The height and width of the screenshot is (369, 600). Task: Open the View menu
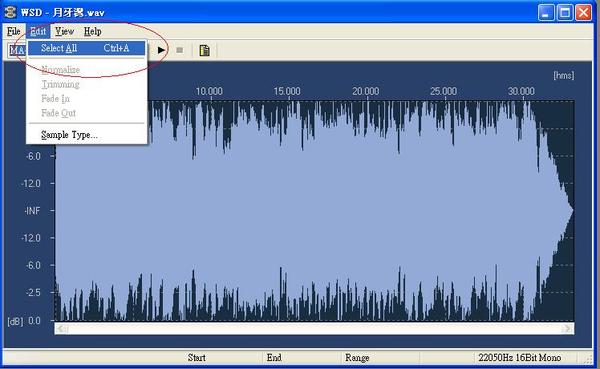tap(64, 31)
